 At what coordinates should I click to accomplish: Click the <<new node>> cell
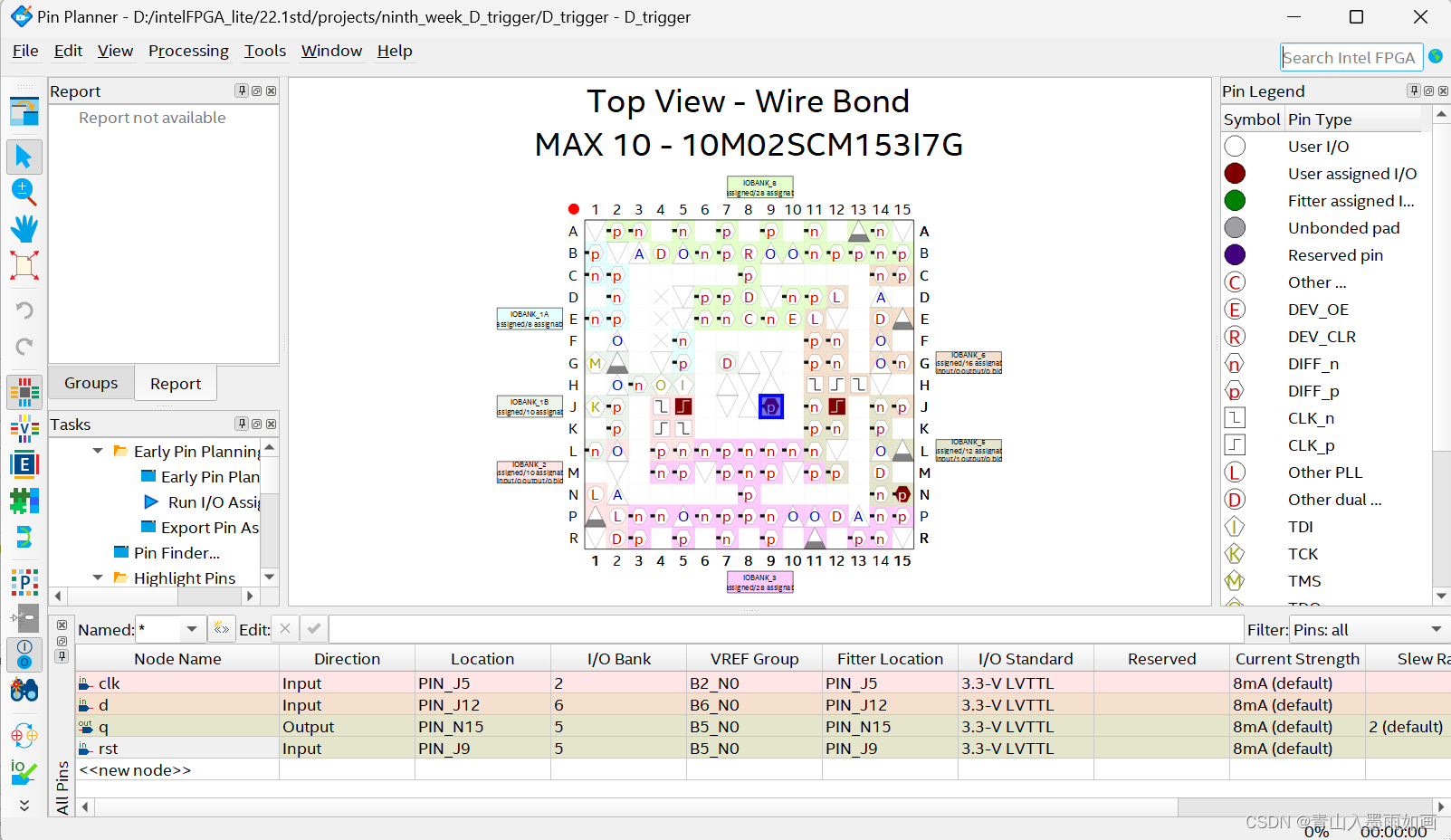177,770
